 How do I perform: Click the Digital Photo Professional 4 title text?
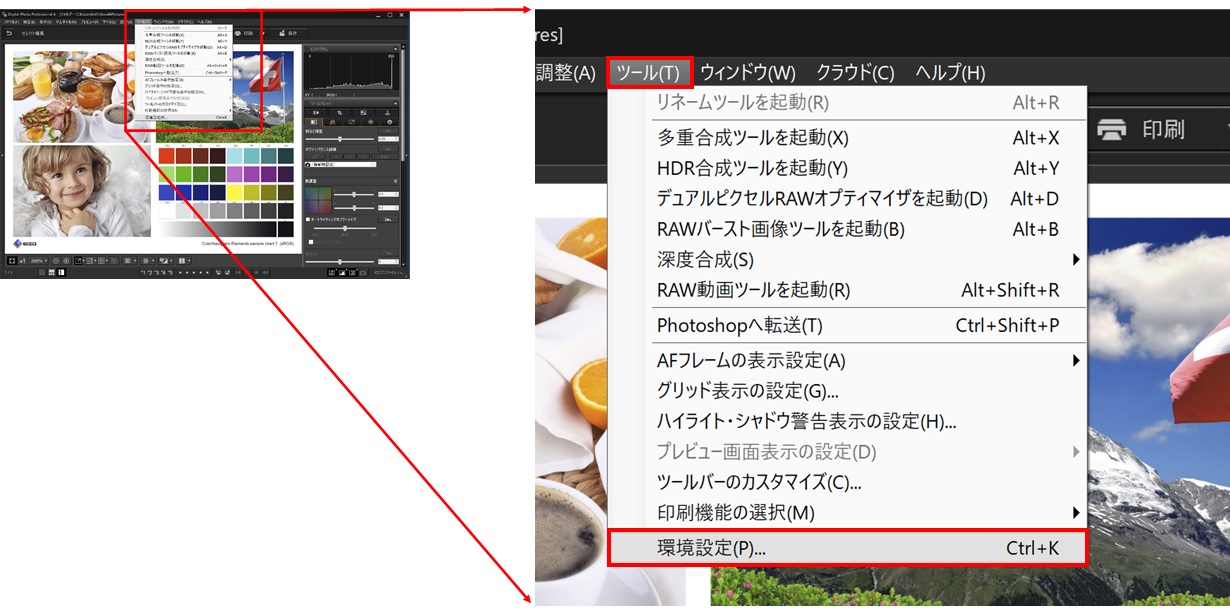31,15
